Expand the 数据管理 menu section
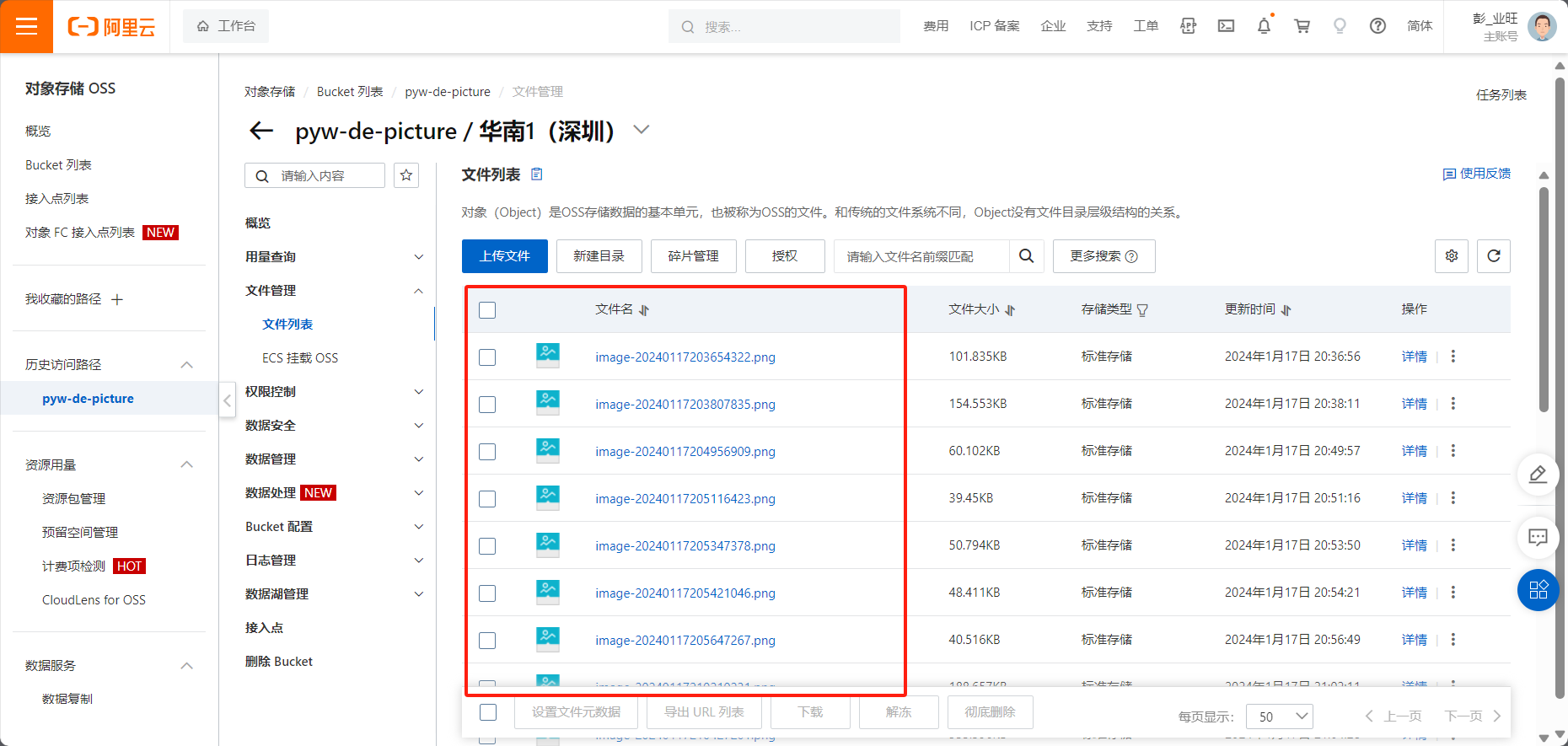This screenshot has width=1568, height=746. point(419,459)
